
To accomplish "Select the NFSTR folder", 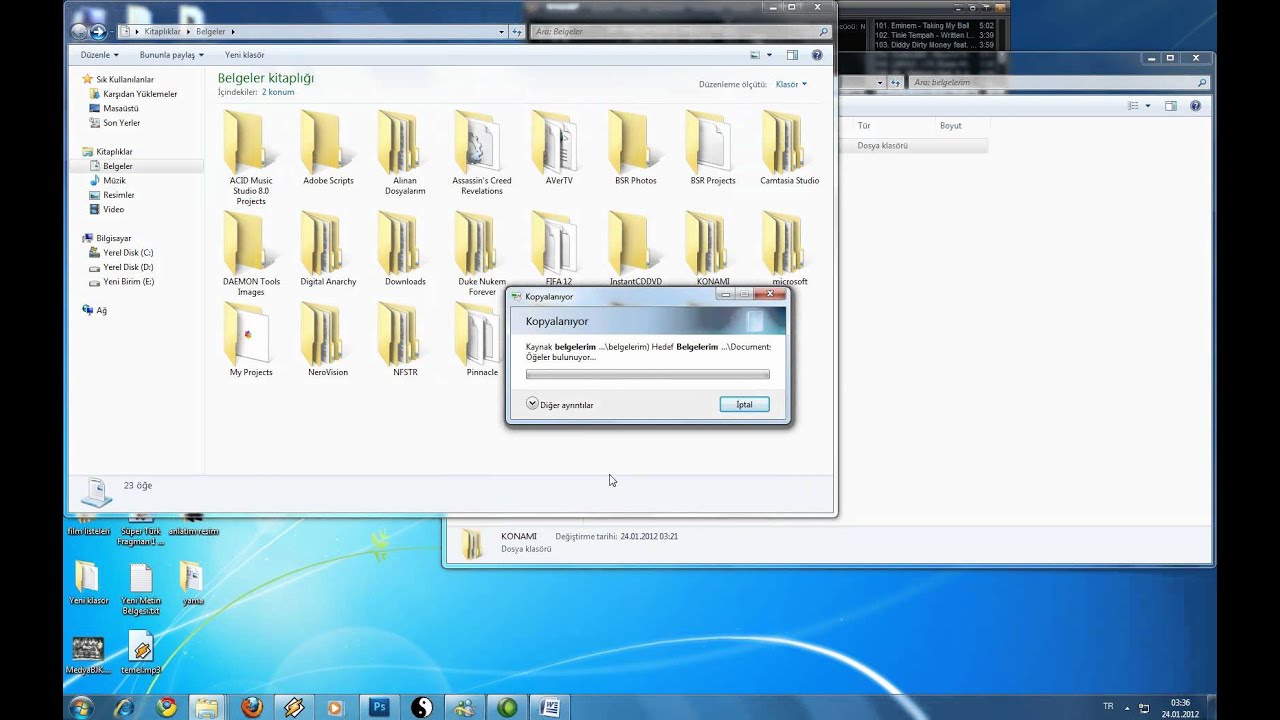I will (405, 340).
